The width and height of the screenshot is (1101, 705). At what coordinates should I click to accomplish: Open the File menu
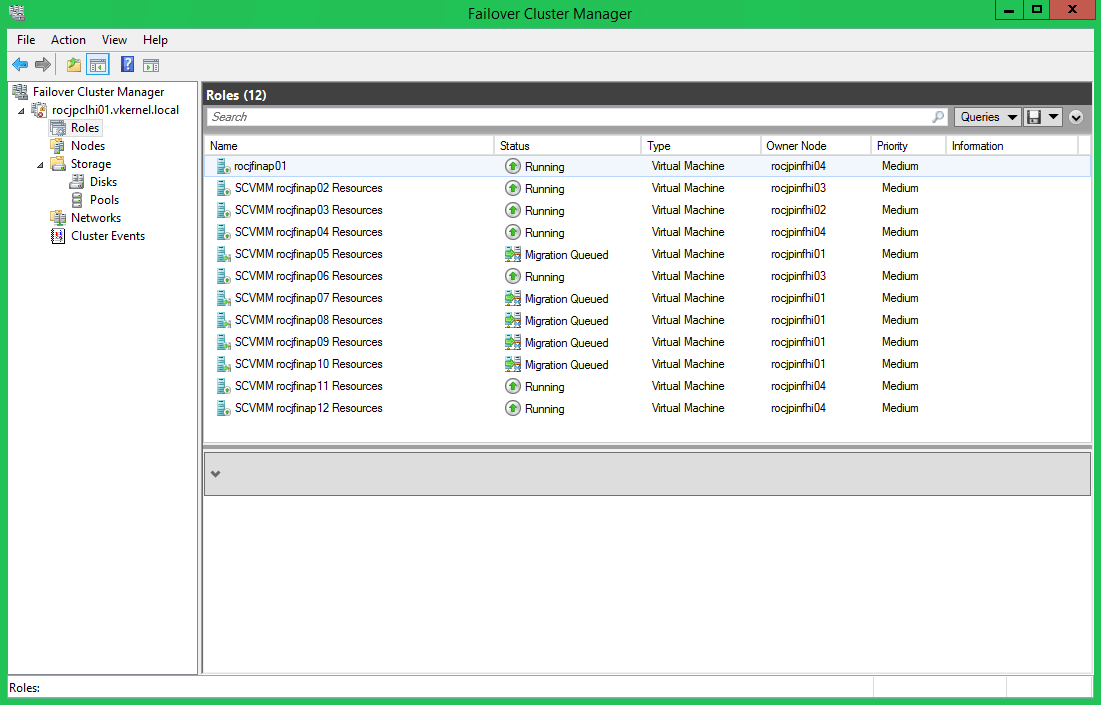pyautogui.click(x=26, y=40)
